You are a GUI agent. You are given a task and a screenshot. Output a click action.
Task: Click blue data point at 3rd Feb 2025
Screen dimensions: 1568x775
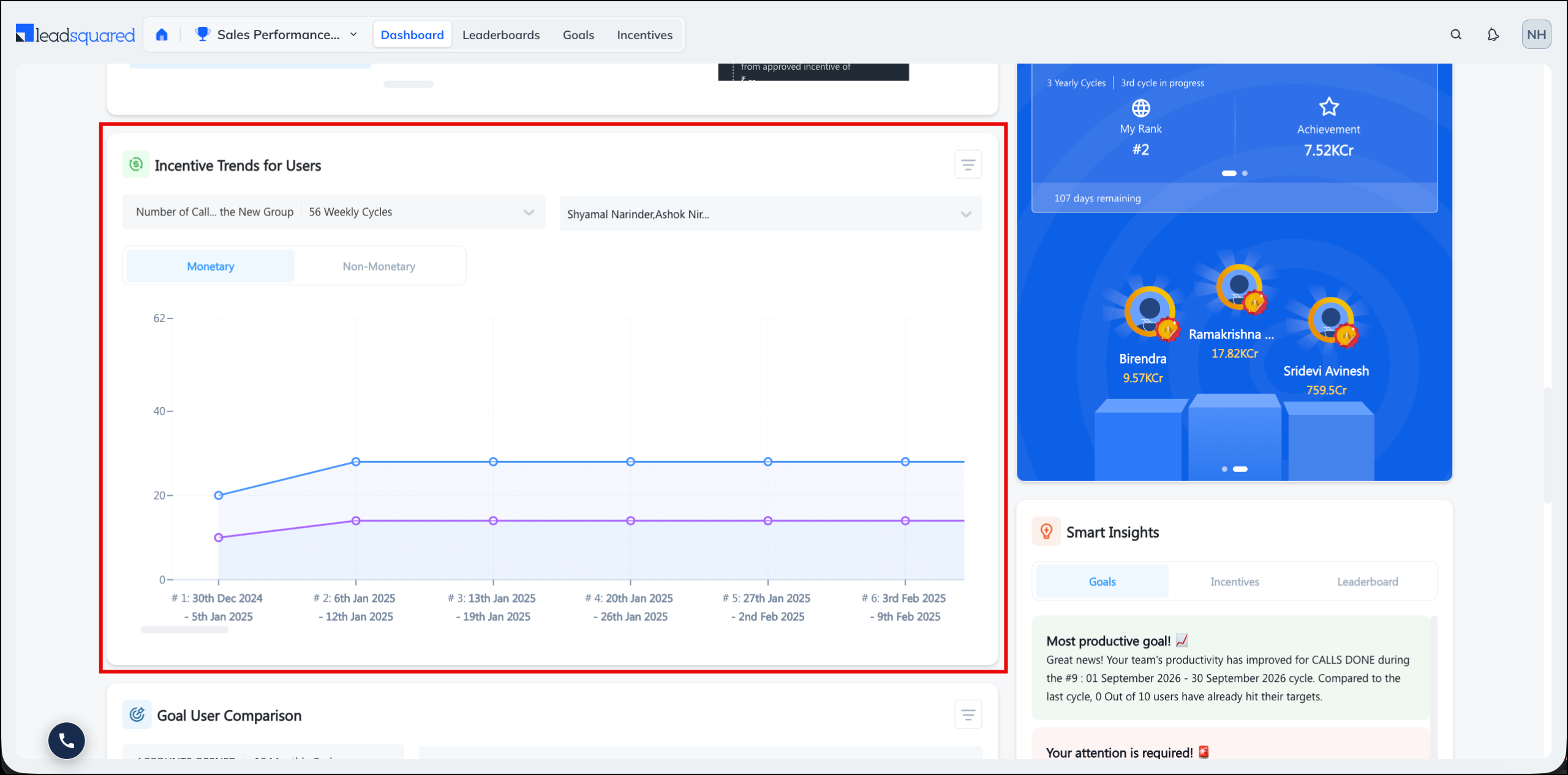point(905,462)
